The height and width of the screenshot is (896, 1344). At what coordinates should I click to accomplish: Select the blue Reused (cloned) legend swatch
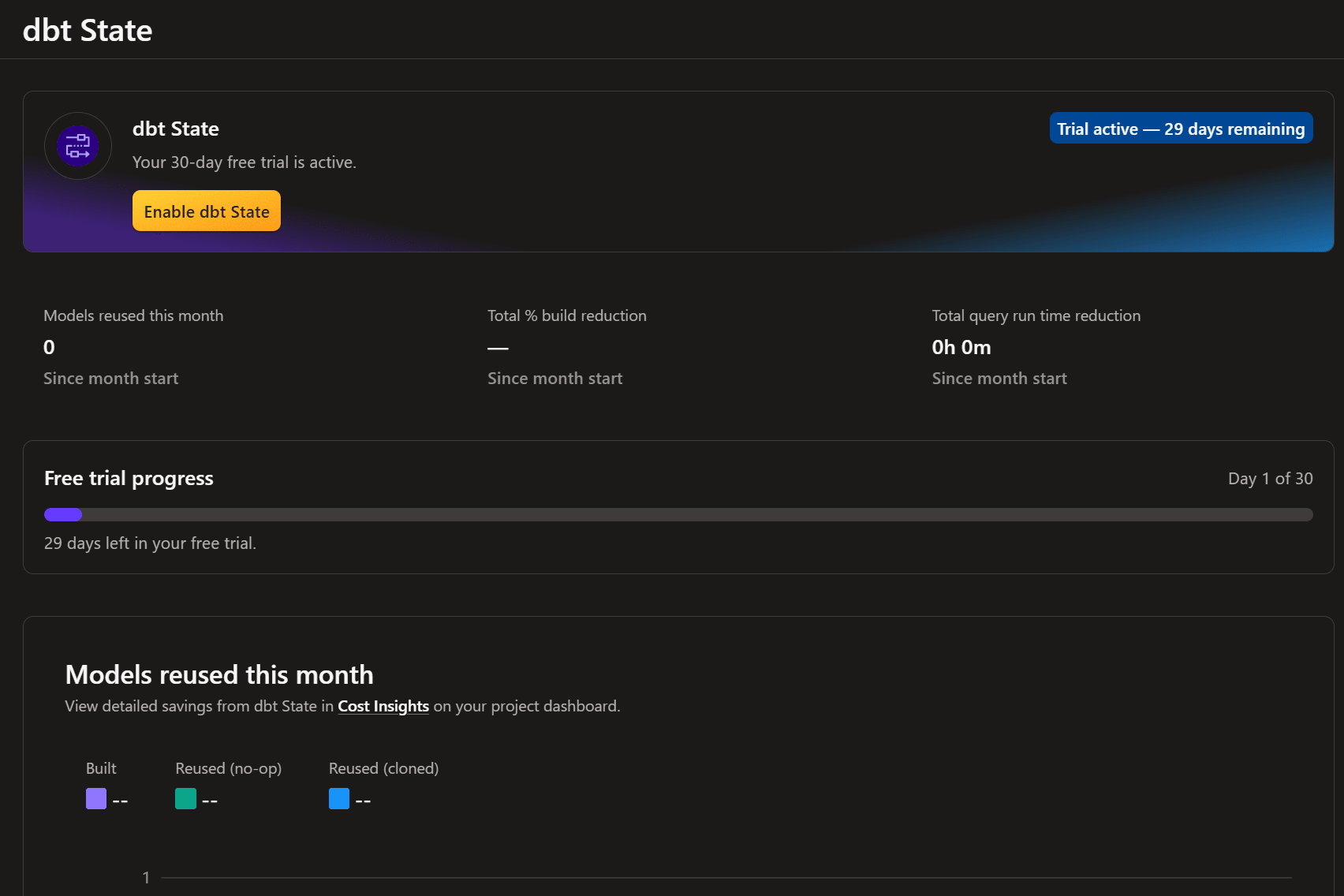click(x=339, y=799)
